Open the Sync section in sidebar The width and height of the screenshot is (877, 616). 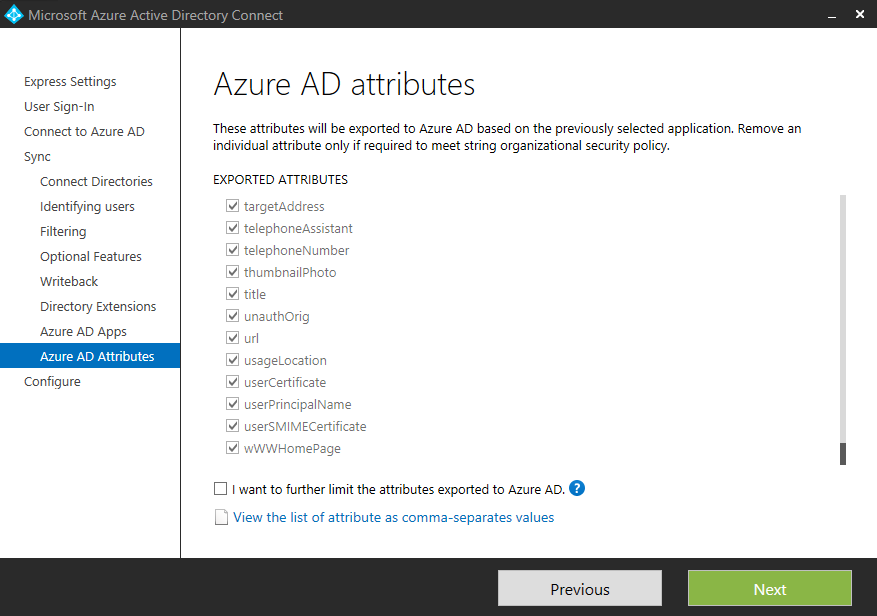37,157
